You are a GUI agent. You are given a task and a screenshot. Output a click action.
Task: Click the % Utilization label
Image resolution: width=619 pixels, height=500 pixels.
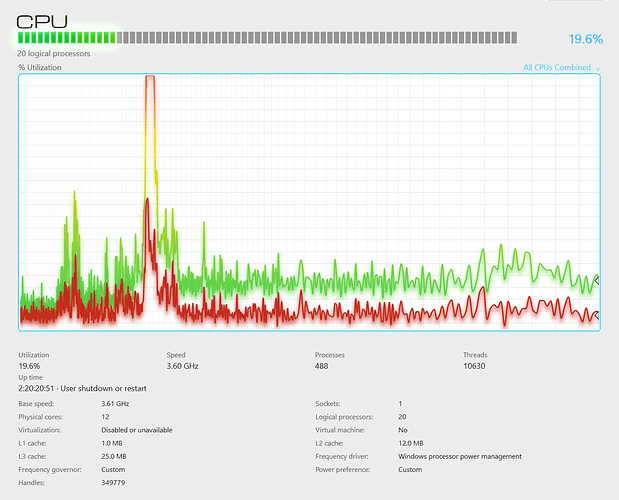(39, 67)
